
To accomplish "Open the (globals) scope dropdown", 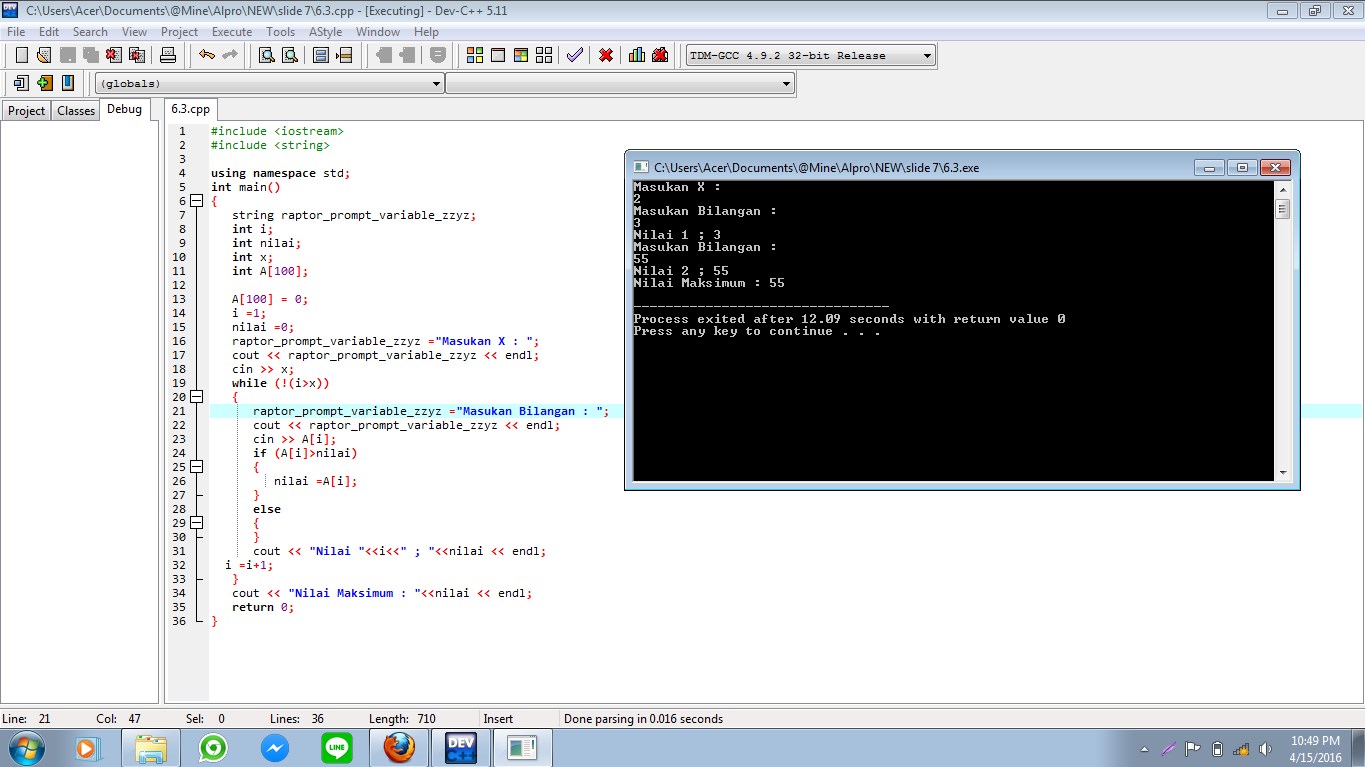I will [436, 84].
